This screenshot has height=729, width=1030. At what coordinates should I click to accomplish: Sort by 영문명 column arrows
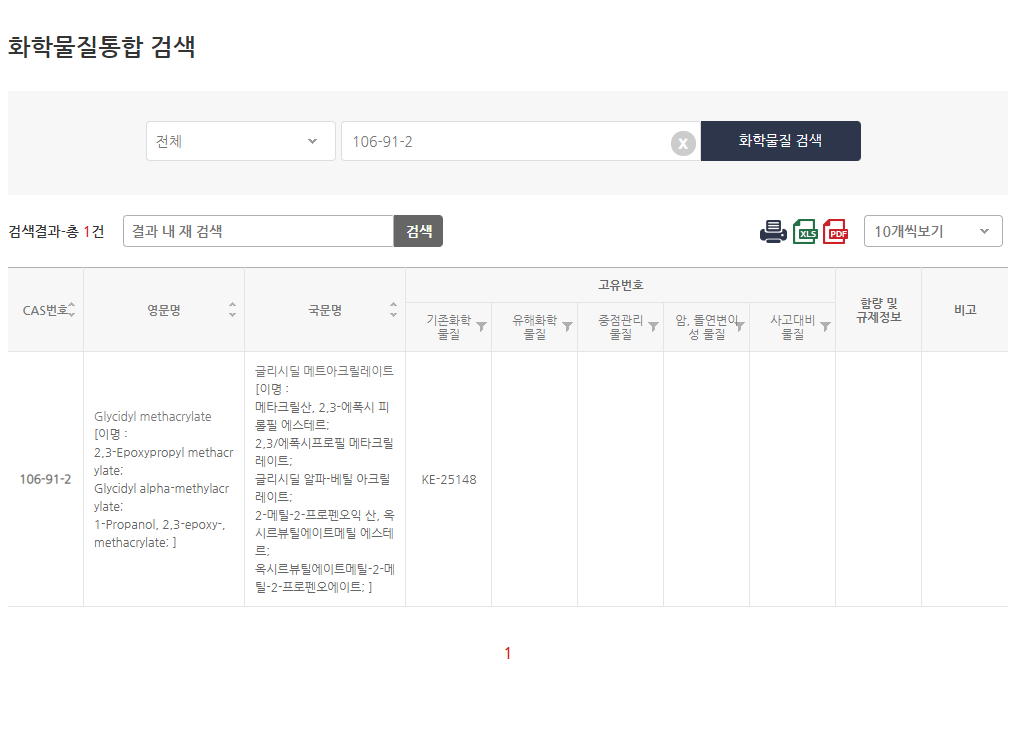point(232,309)
